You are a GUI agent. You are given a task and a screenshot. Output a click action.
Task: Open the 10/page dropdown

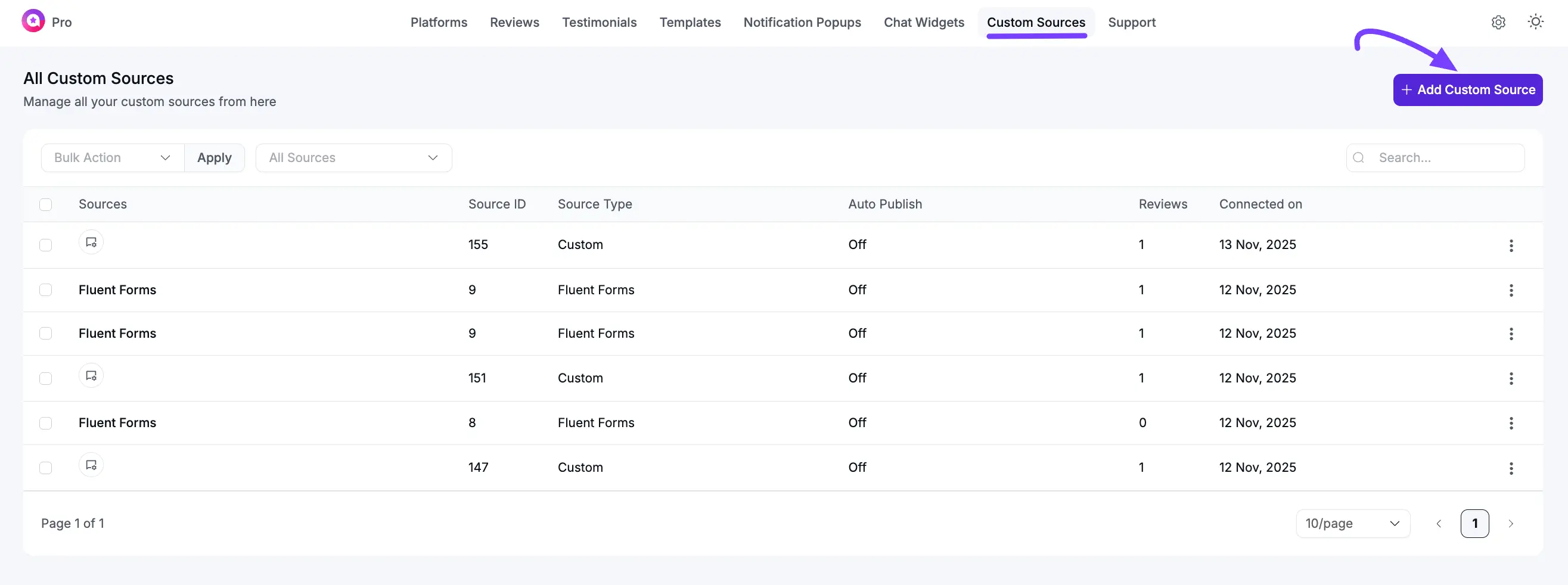tap(1353, 523)
